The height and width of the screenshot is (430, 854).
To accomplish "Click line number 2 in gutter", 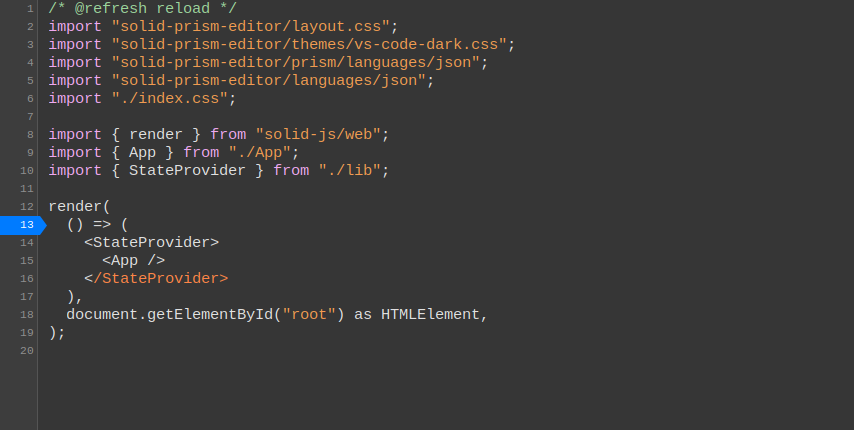I will pos(30,27).
